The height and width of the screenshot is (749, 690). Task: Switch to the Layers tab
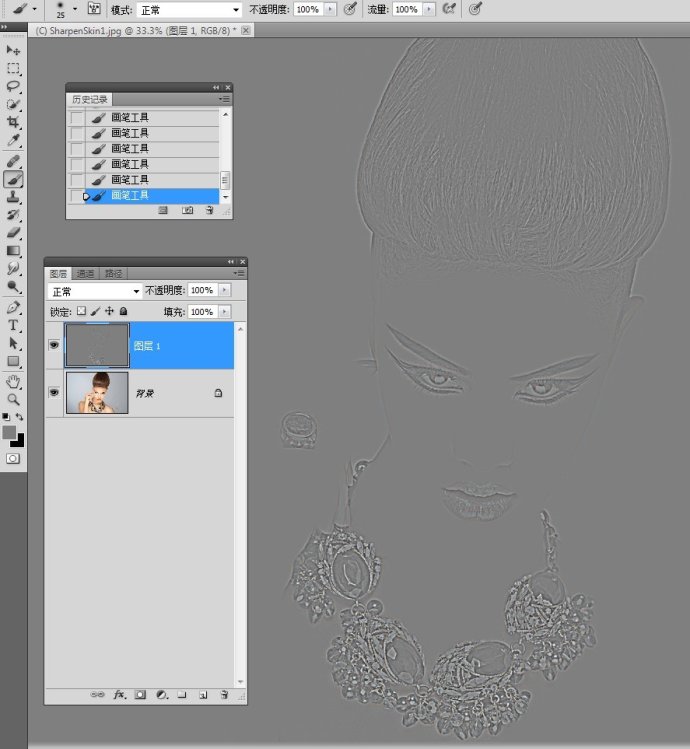pyautogui.click(x=59, y=274)
